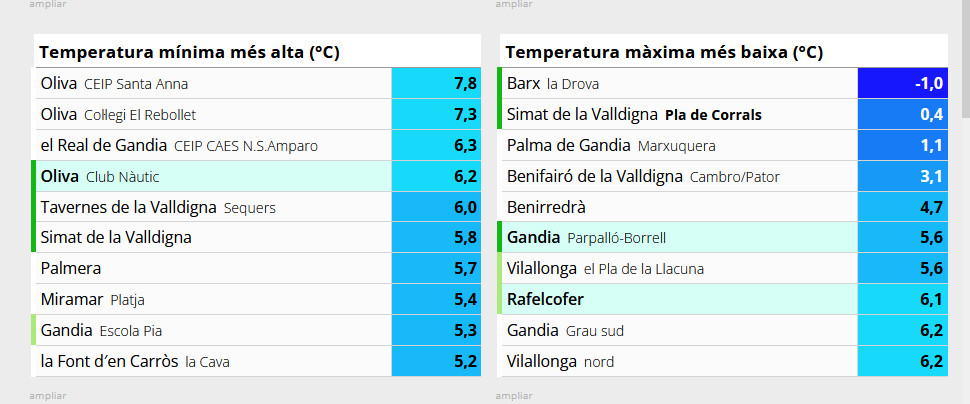The image size is (970, 404).
Task: Click the dark blue -1,0 temperature cell
Action: 903,84
